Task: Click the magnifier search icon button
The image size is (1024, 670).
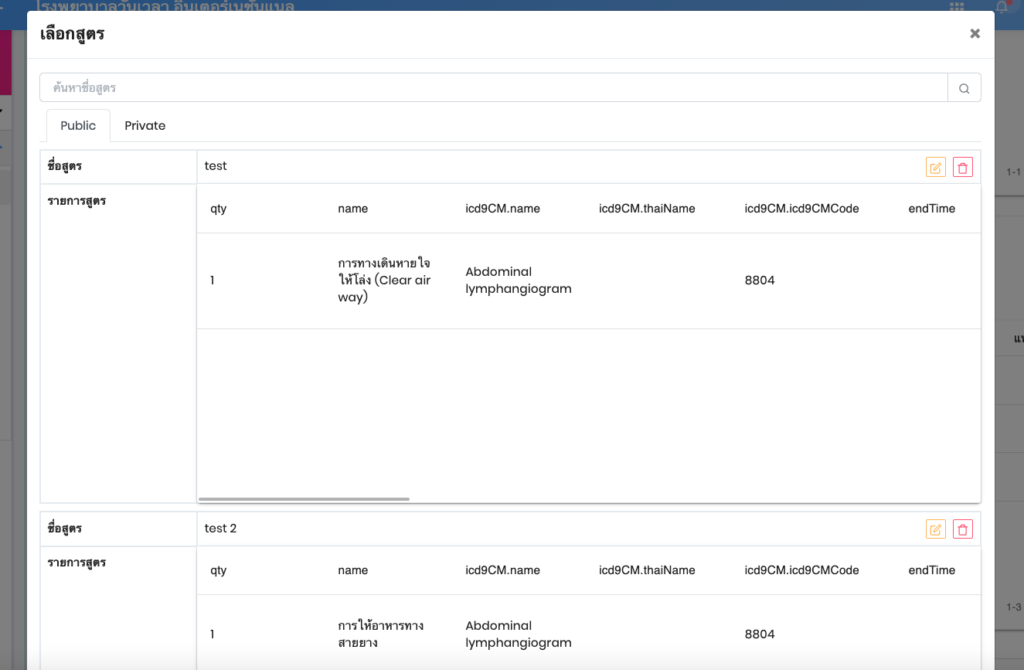Action: tap(964, 88)
